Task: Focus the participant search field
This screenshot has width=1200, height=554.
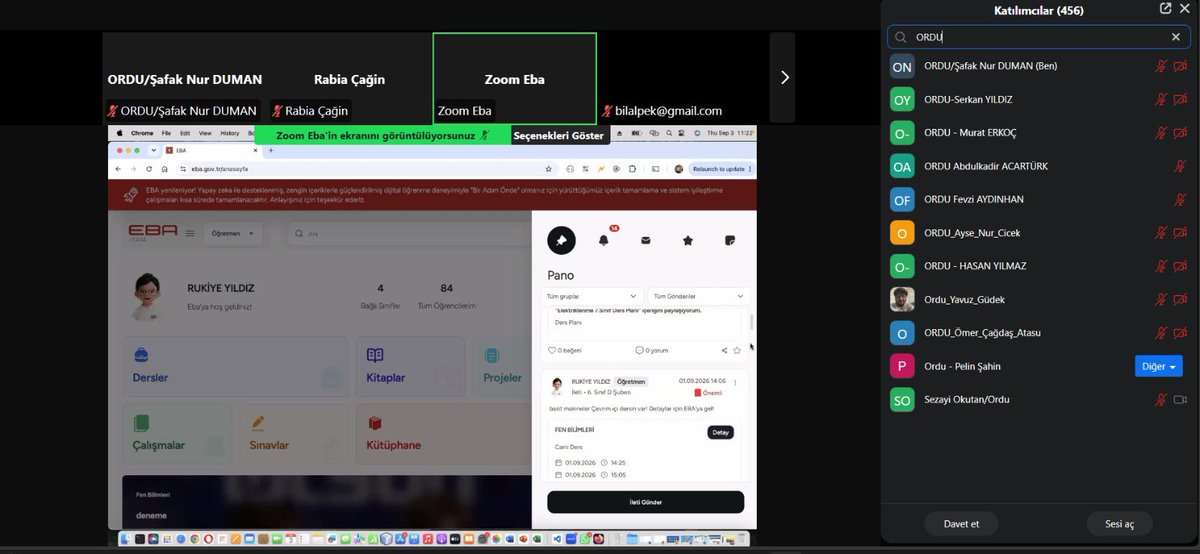Action: click(x=1037, y=37)
